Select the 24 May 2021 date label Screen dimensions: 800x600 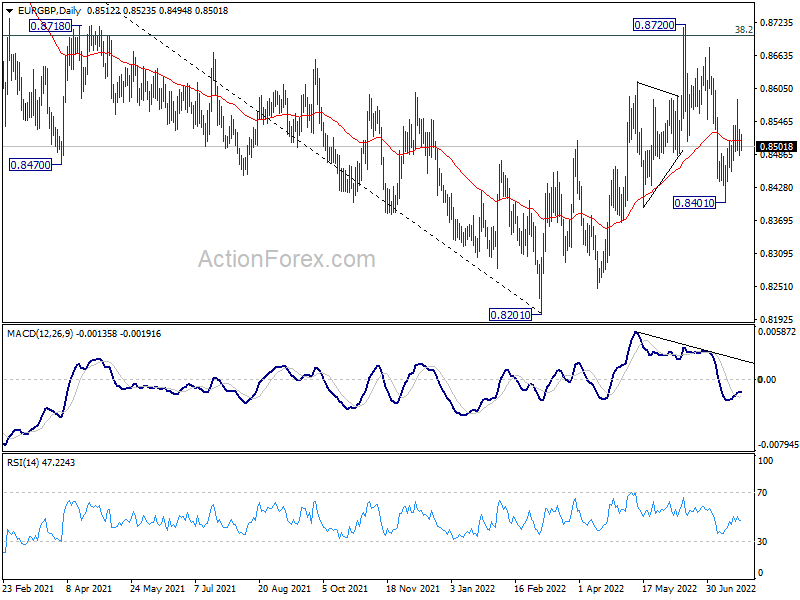pyautogui.click(x=157, y=588)
